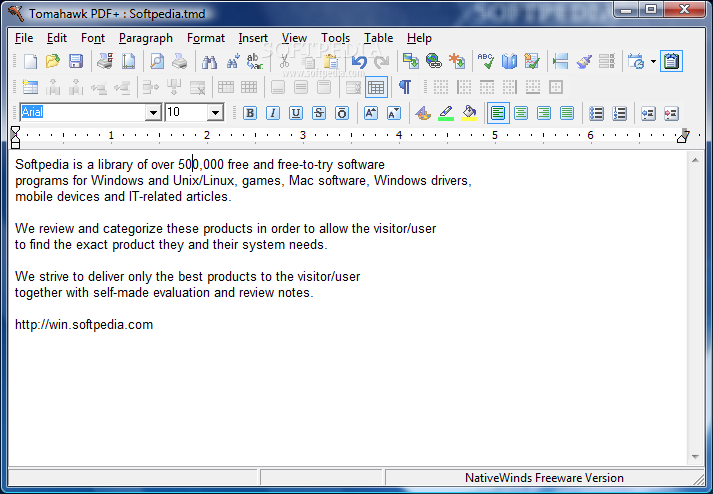Viewport: 713px width, 494px height.
Task: Open the Paragraph menu
Action: pos(146,38)
